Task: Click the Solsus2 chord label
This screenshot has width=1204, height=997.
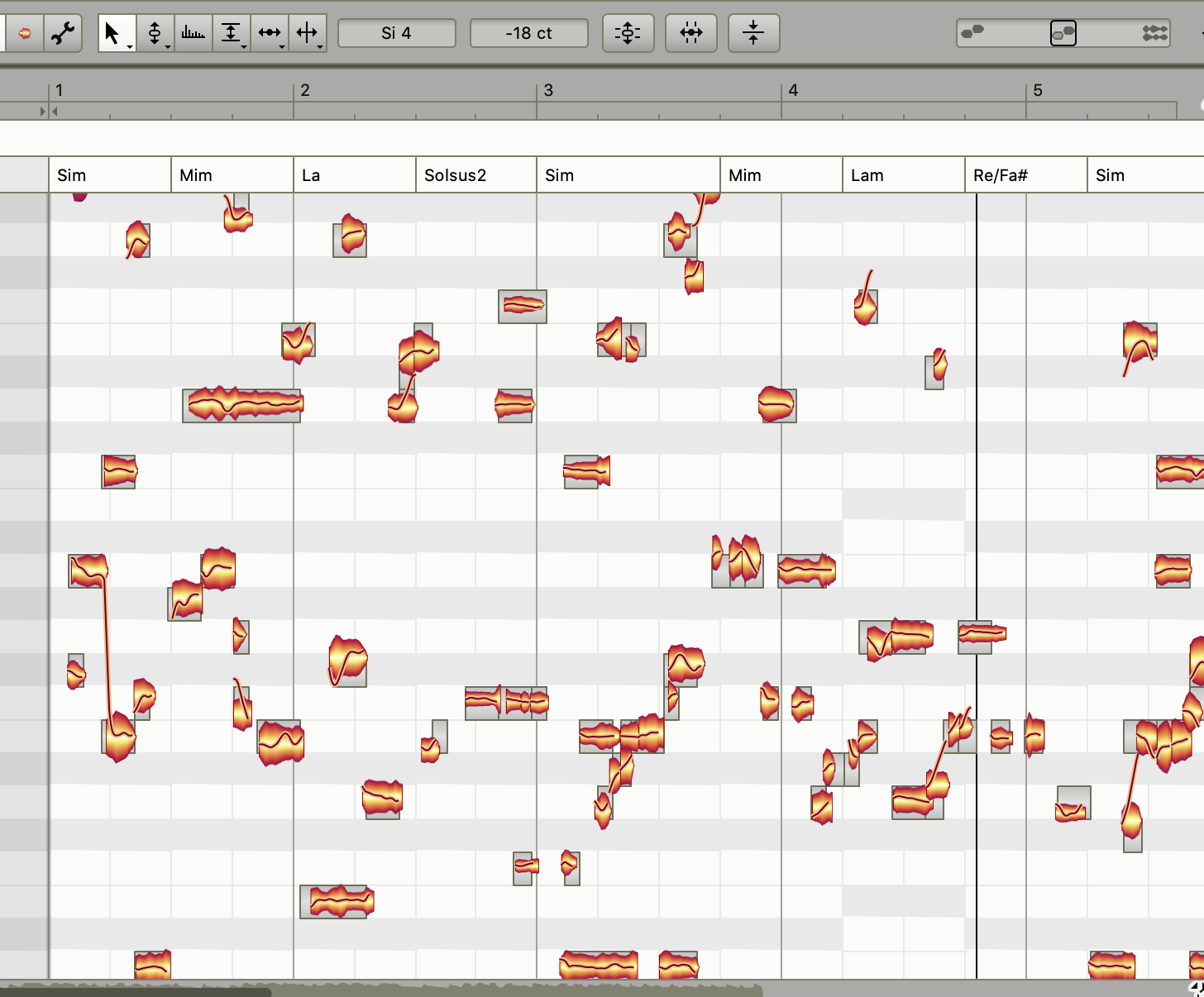Action: (x=453, y=175)
